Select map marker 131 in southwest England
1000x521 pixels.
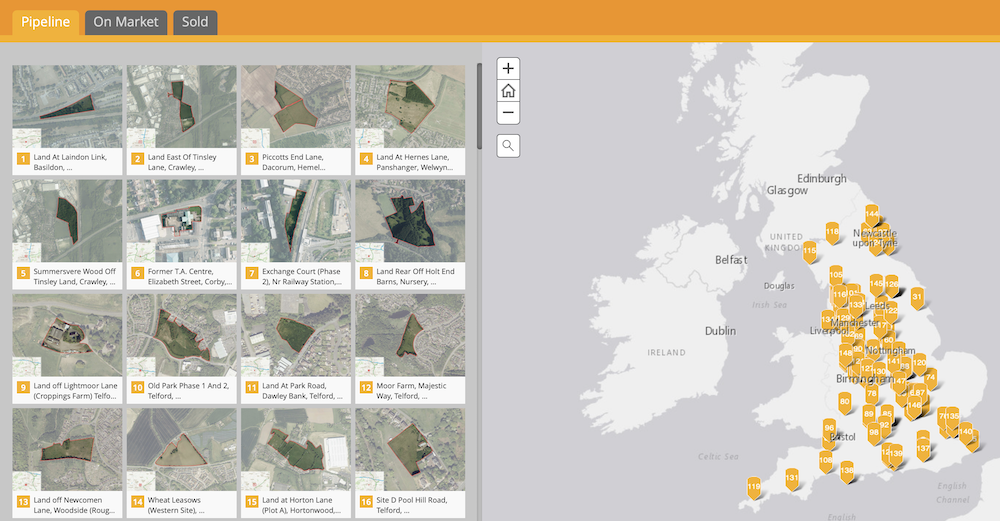(x=792, y=478)
